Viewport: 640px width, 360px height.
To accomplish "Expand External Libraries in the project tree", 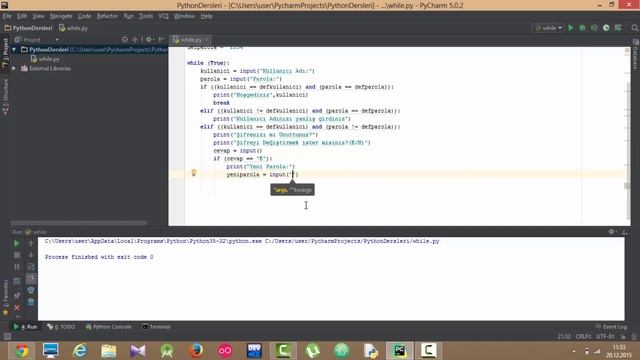I will click(x=14, y=69).
